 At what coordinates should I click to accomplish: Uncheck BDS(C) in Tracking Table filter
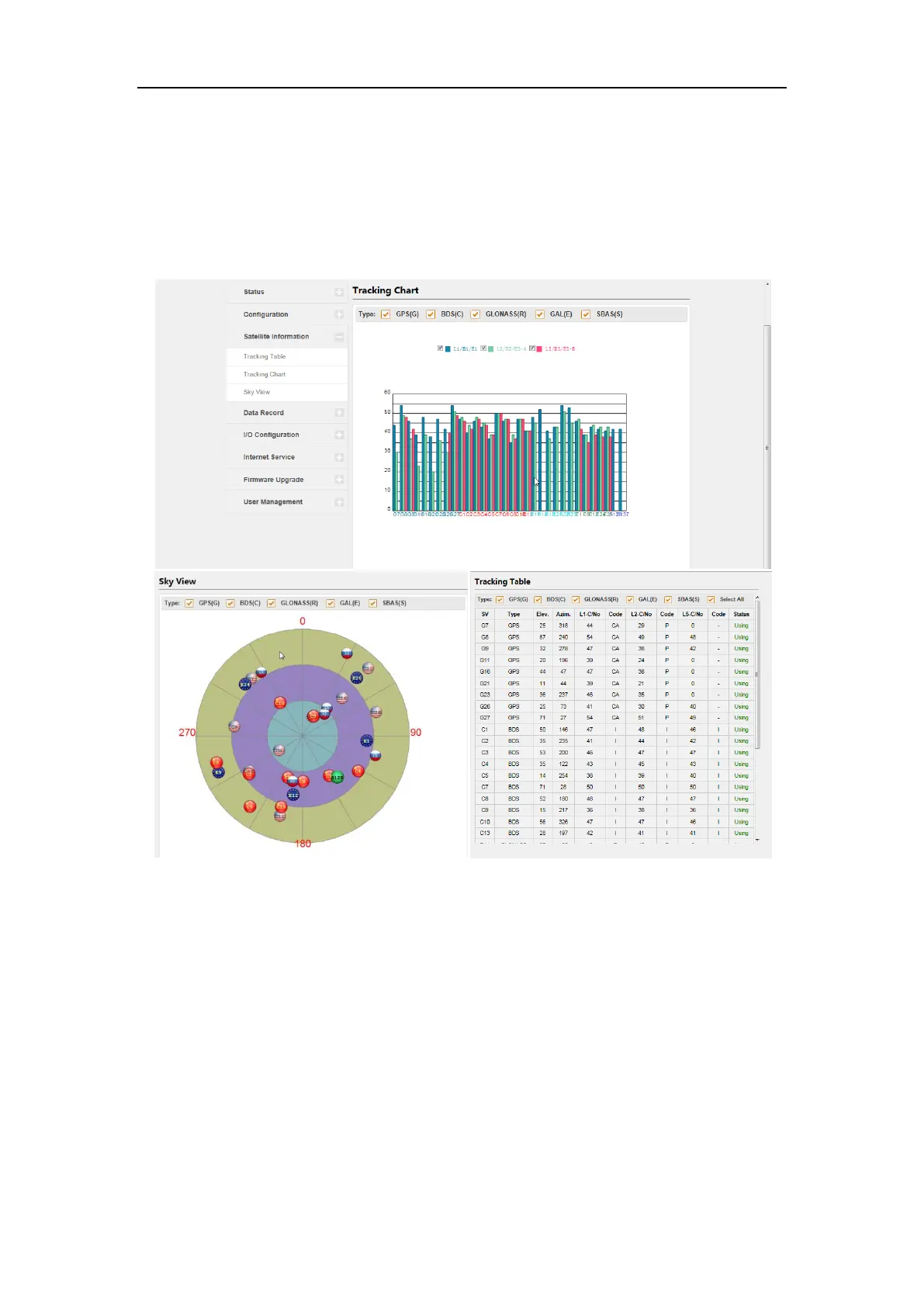(x=538, y=599)
